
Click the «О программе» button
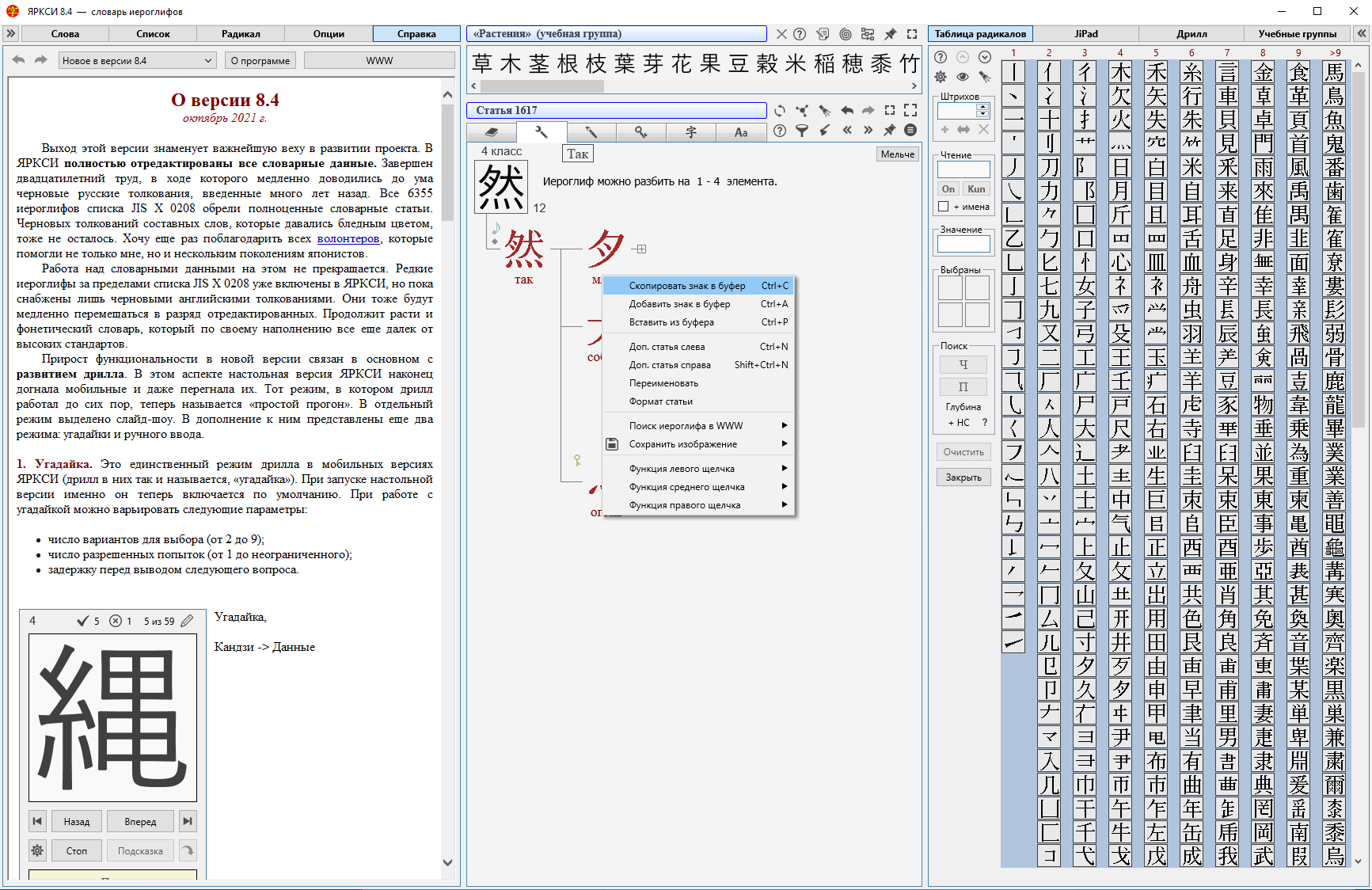(x=260, y=60)
